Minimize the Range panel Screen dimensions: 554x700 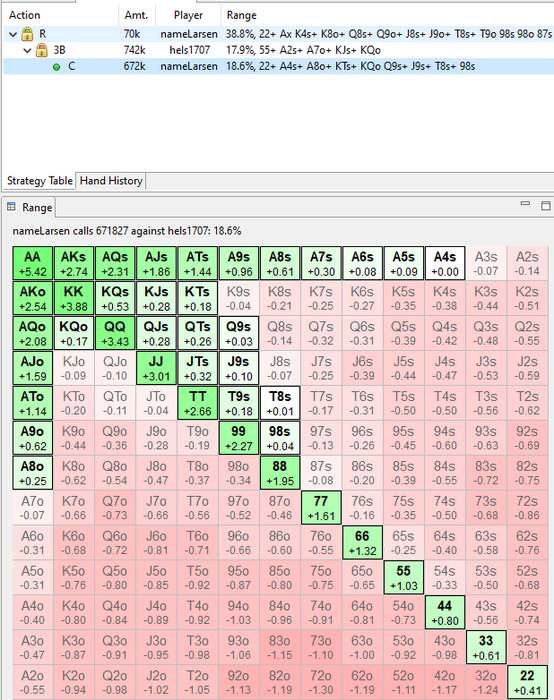525,204
